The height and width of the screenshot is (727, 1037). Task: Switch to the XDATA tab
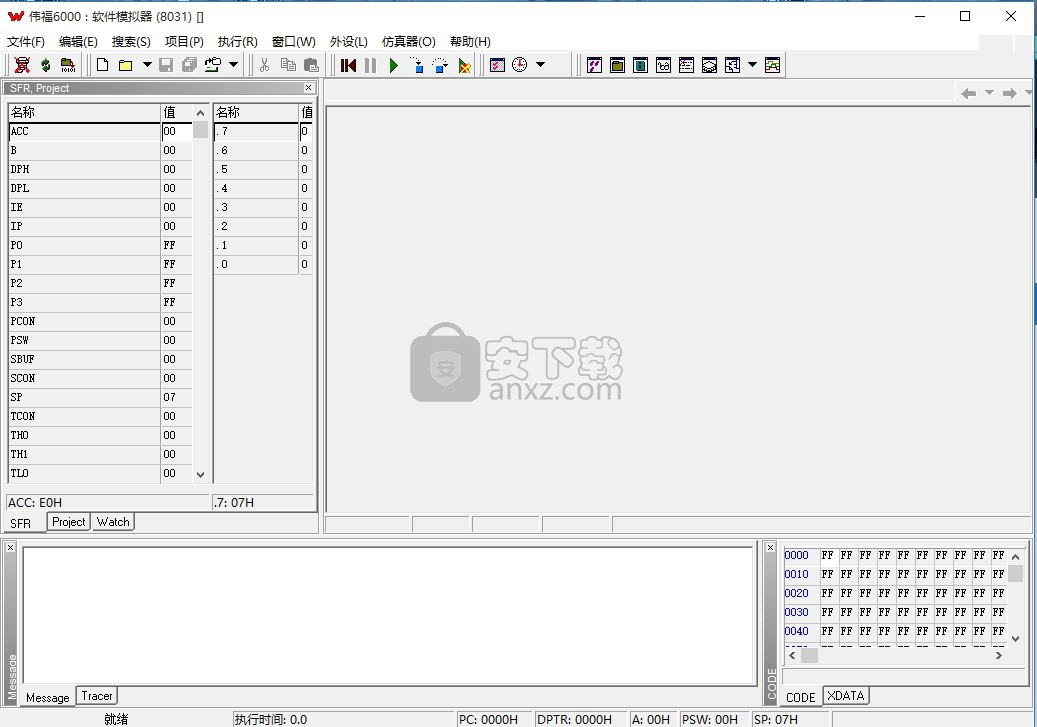tap(845, 696)
